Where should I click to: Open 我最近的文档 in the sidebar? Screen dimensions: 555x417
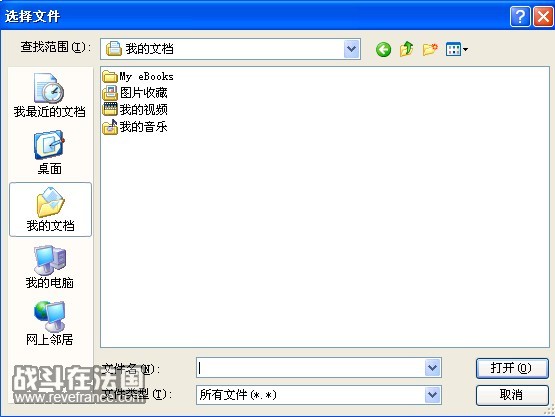[x=50, y=95]
